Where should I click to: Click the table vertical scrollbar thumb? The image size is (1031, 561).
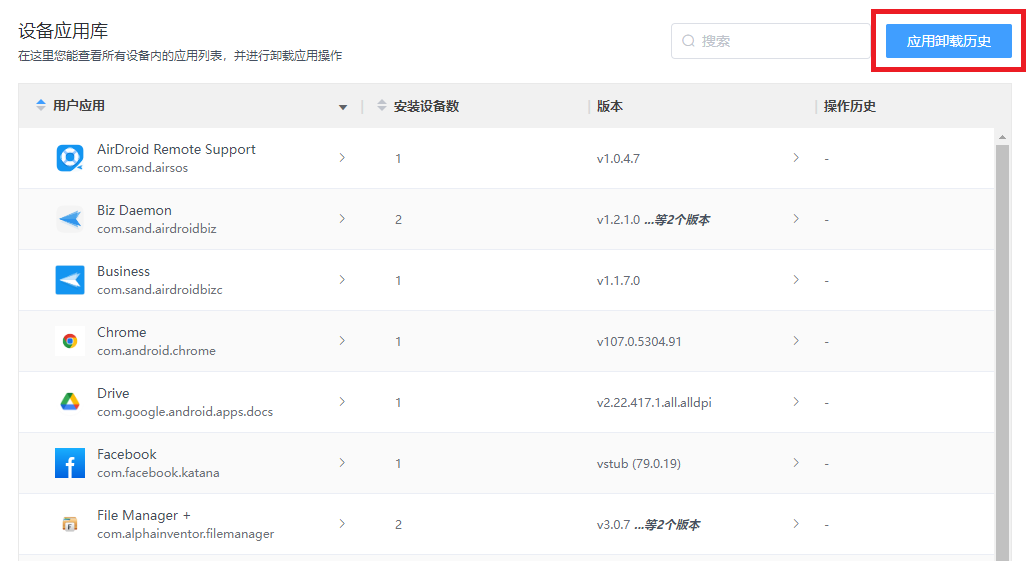(x=1002, y=353)
